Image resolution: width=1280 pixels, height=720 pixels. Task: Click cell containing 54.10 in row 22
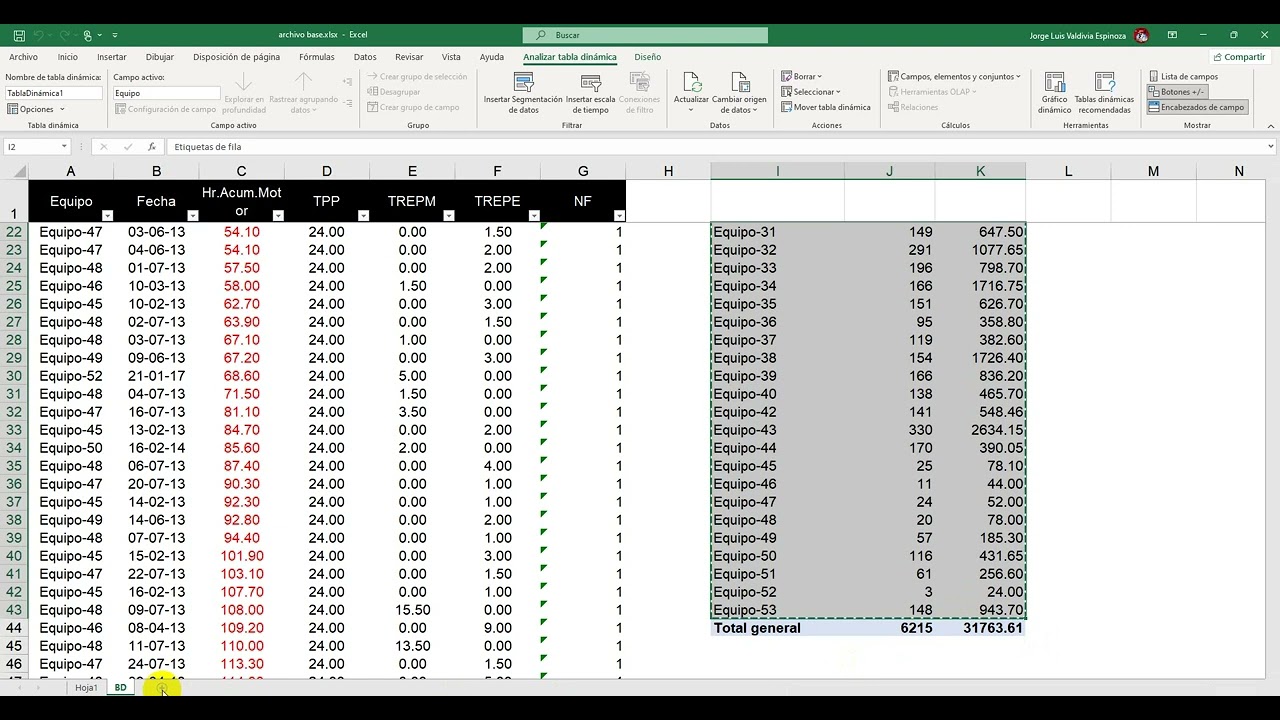click(241, 232)
